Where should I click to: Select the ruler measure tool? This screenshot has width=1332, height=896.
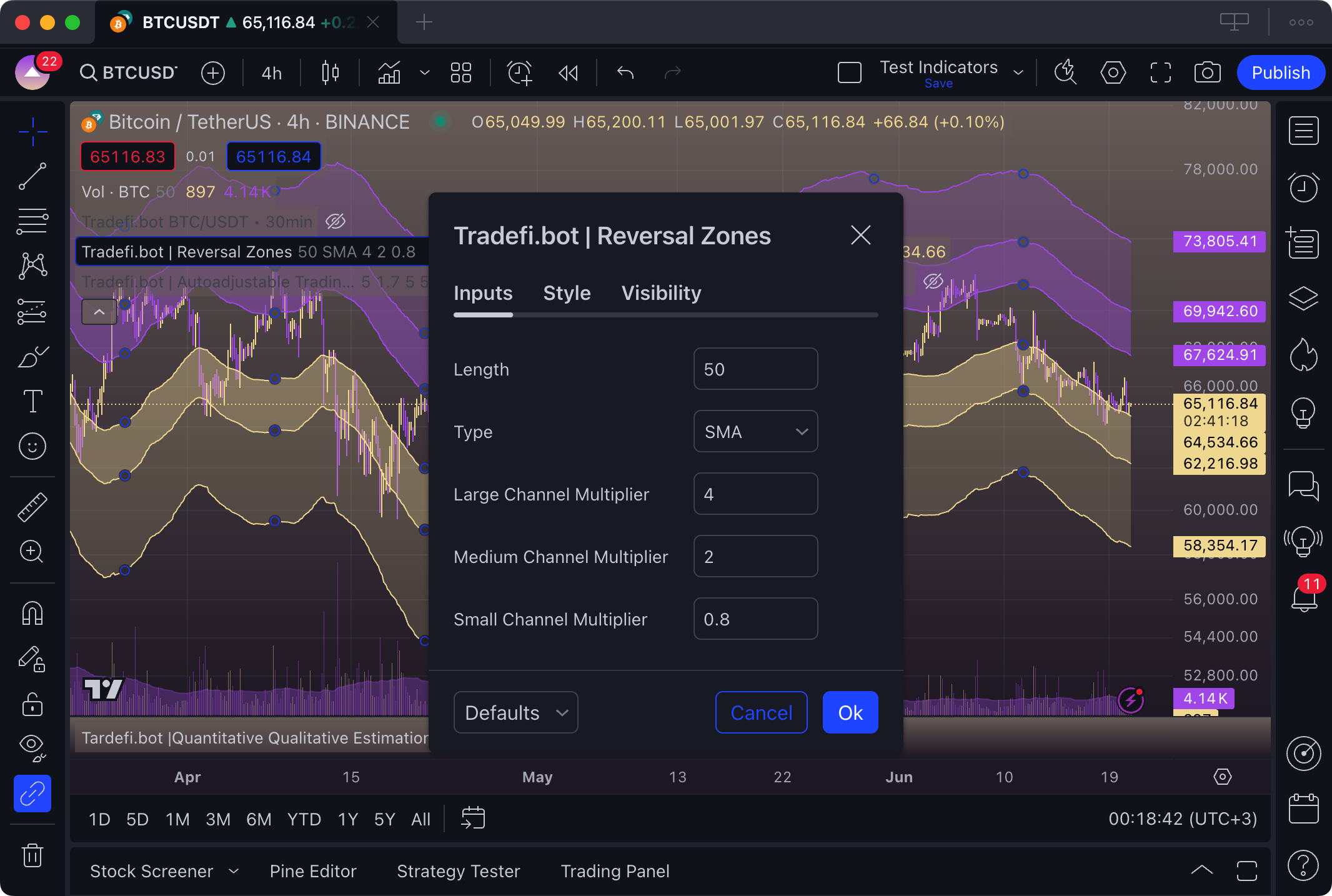tap(32, 507)
